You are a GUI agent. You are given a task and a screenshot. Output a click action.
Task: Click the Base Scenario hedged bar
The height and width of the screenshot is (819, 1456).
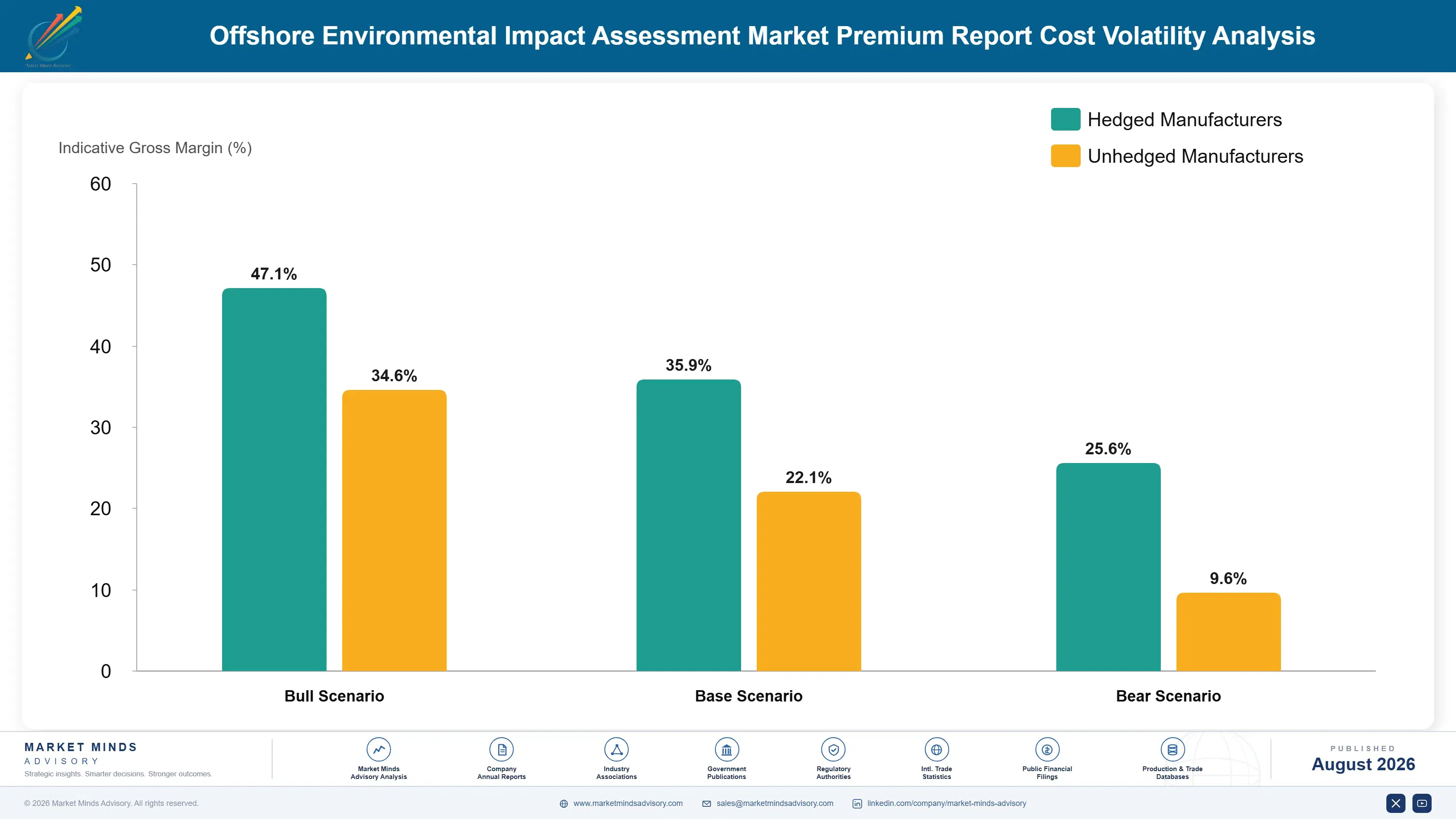tap(688, 525)
